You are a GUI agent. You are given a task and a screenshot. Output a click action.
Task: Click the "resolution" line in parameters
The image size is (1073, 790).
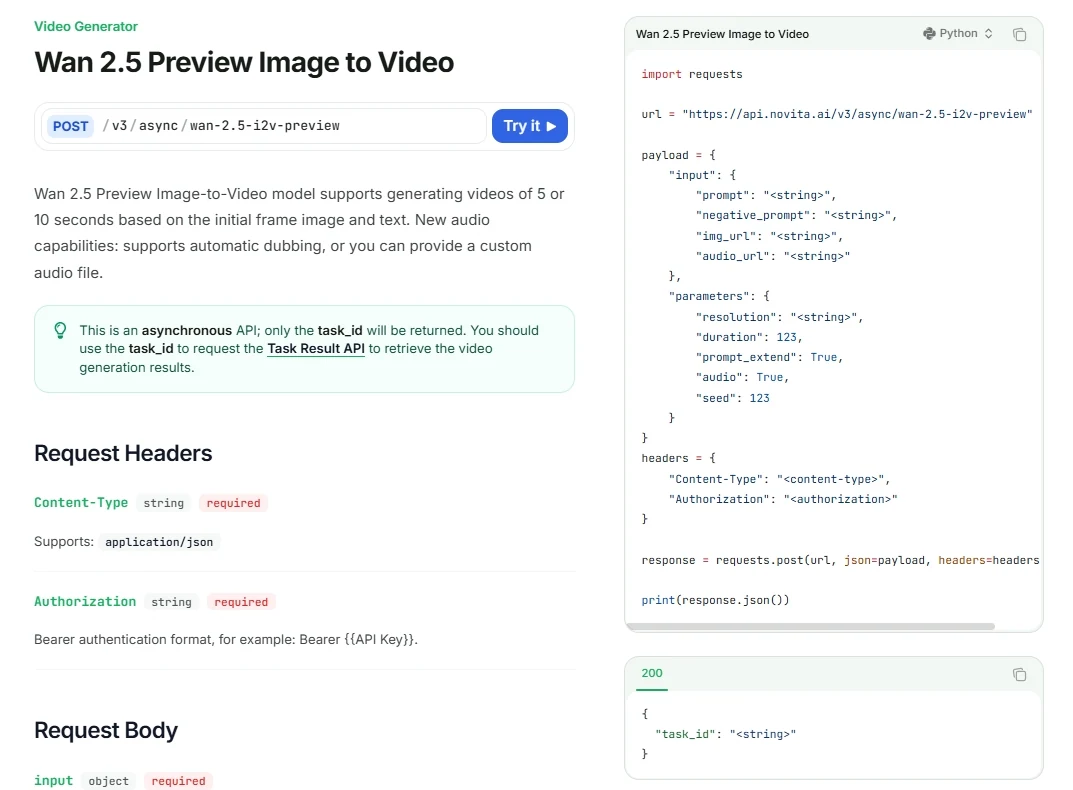coord(779,317)
